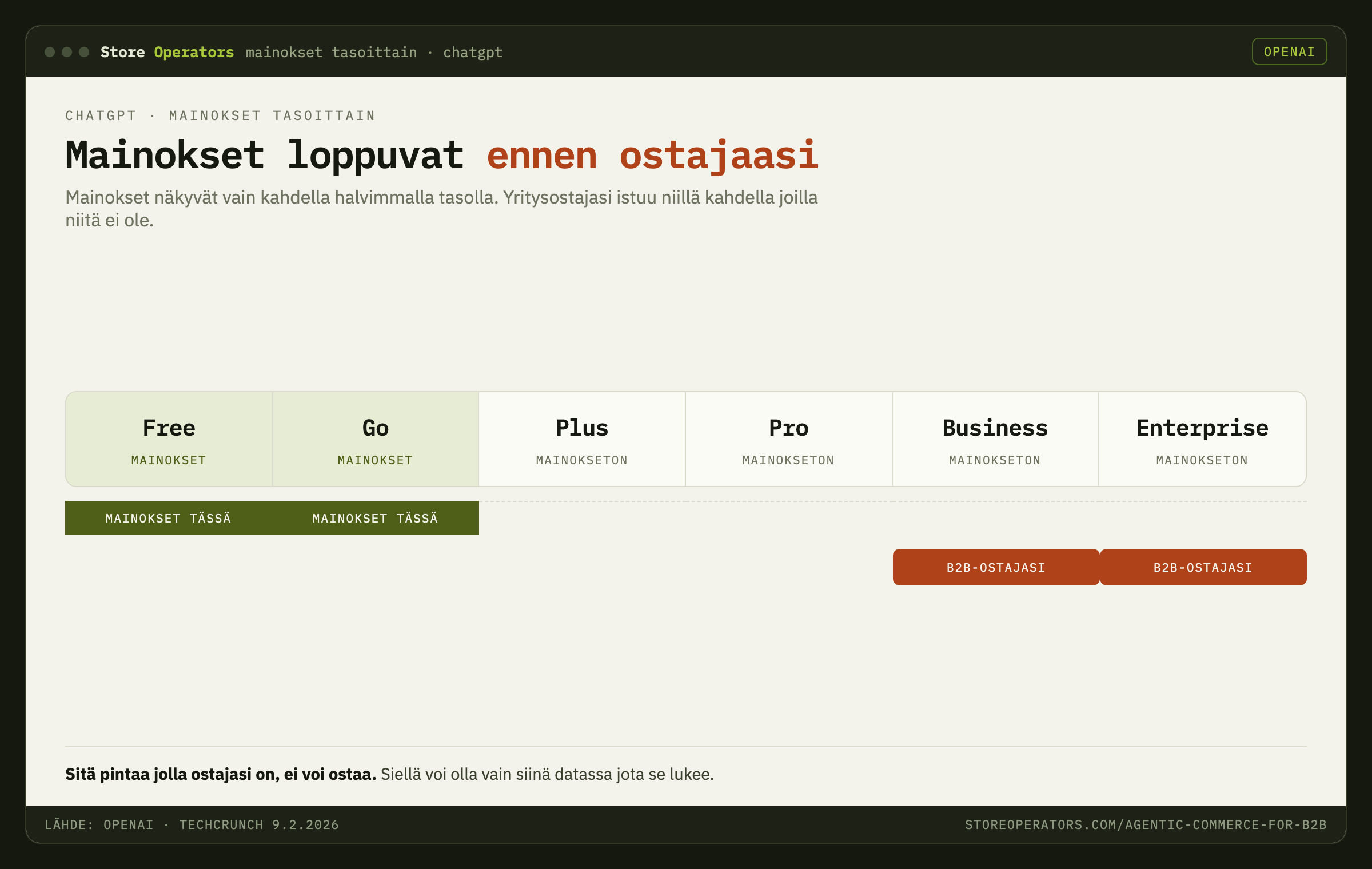Select the Free tier card
This screenshot has height=869, width=1372.
click(169, 439)
